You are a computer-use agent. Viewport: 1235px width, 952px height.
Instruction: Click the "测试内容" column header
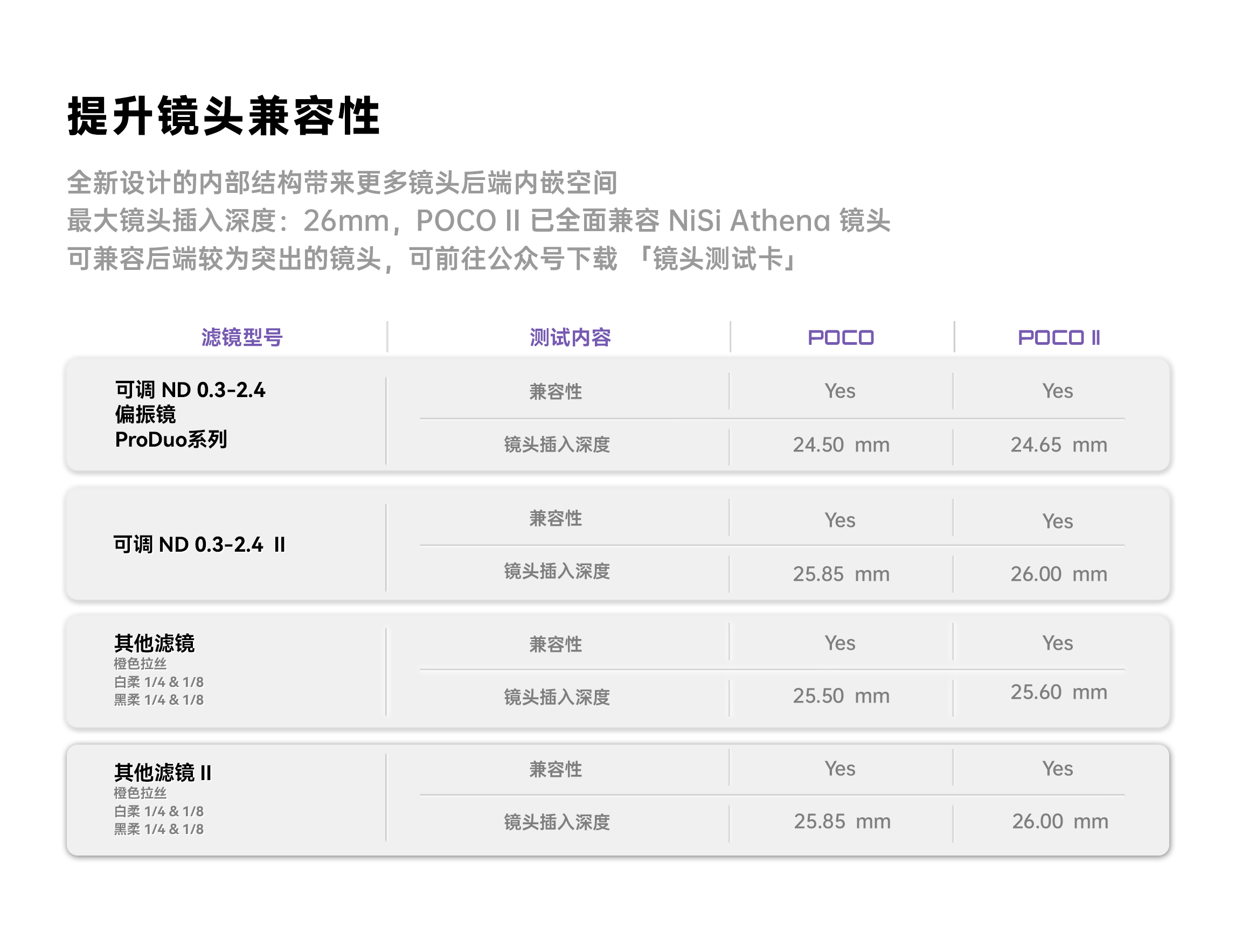click(x=570, y=337)
